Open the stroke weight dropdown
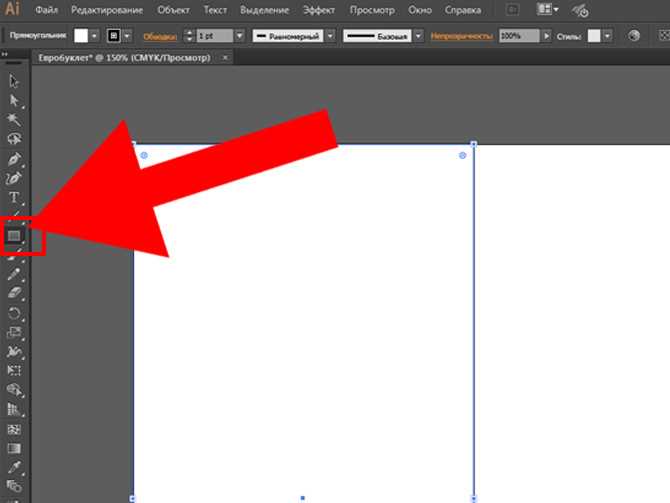Viewport: 670px width, 503px height. click(240, 36)
